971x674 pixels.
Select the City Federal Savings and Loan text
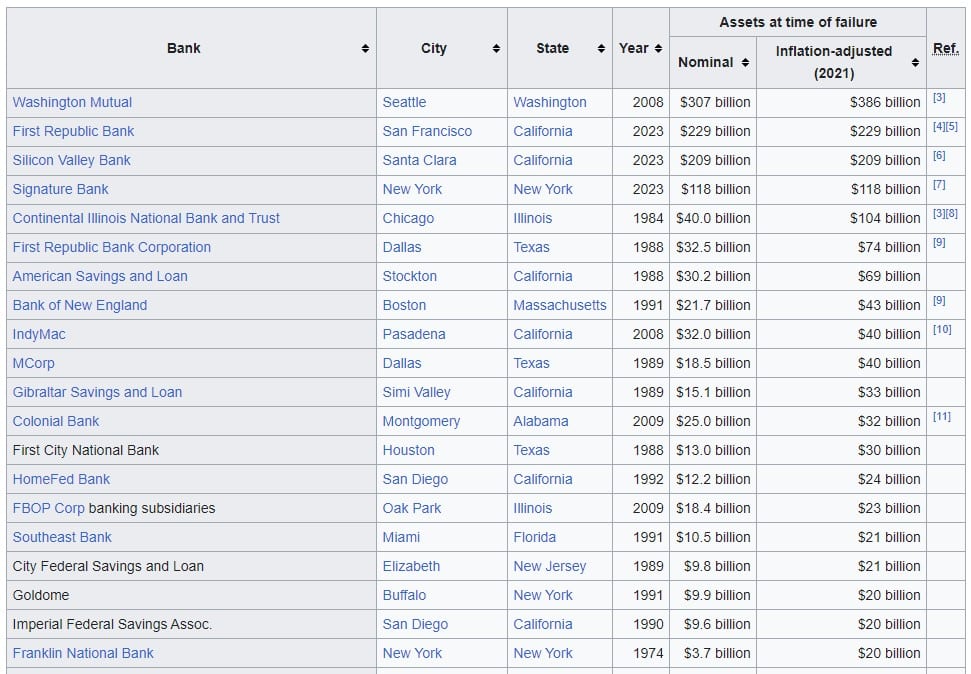(108, 566)
